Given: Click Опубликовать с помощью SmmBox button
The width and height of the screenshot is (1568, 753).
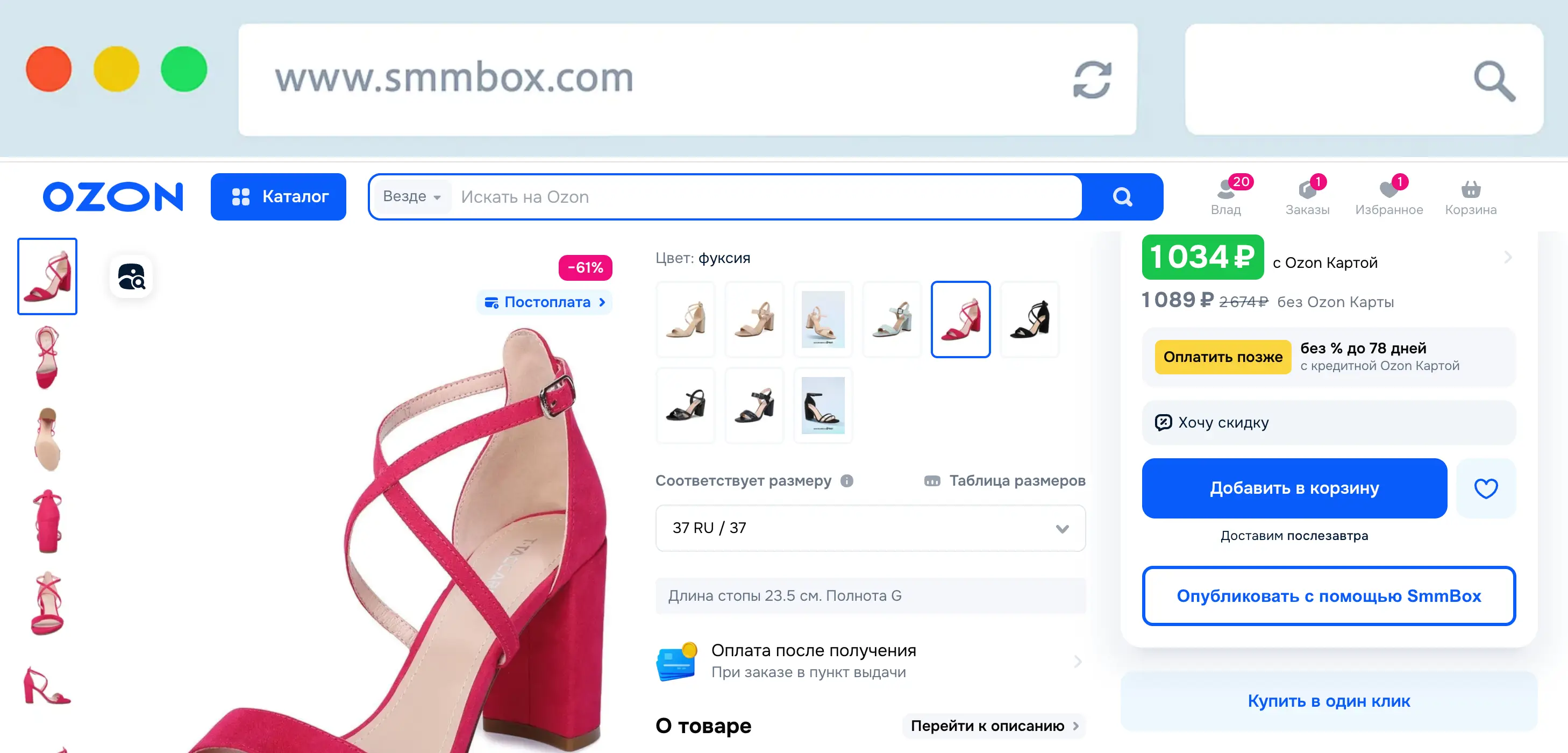Looking at the screenshot, I should click(x=1328, y=595).
